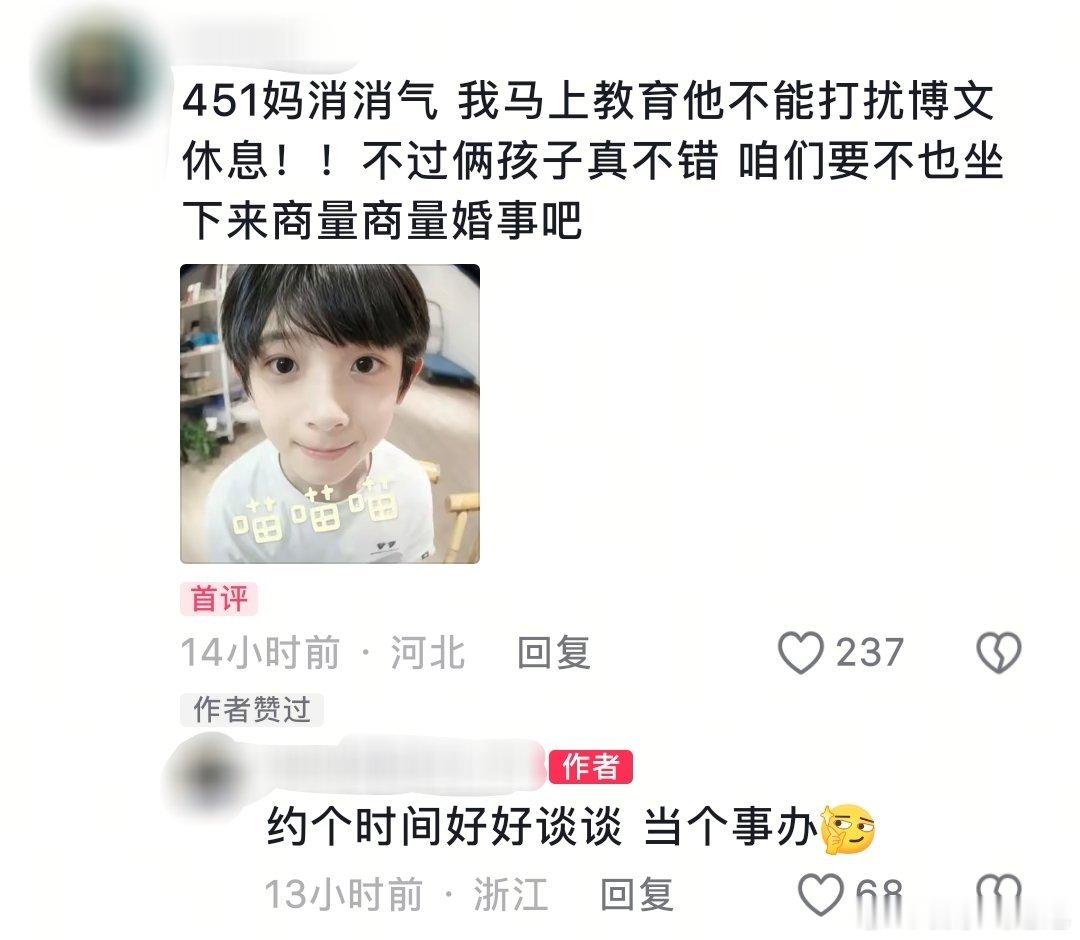Open the boy photo attached to comment
The height and width of the screenshot is (940, 1080).
point(330,413)
